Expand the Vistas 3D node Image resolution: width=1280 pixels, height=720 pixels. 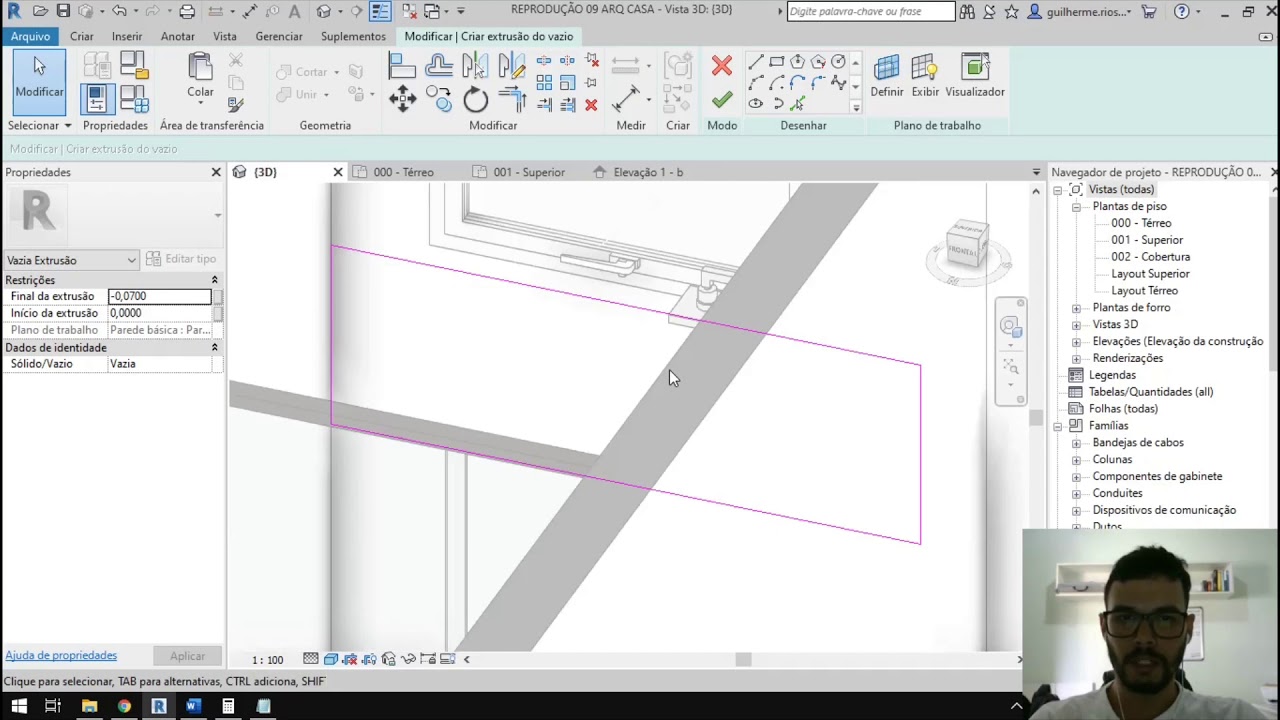(1076, 325)
